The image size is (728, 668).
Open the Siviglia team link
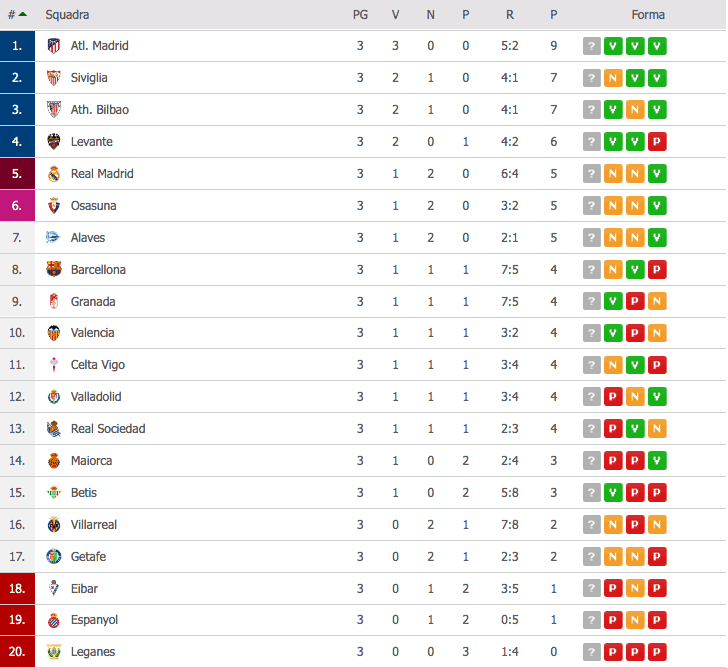coord(89,78)
